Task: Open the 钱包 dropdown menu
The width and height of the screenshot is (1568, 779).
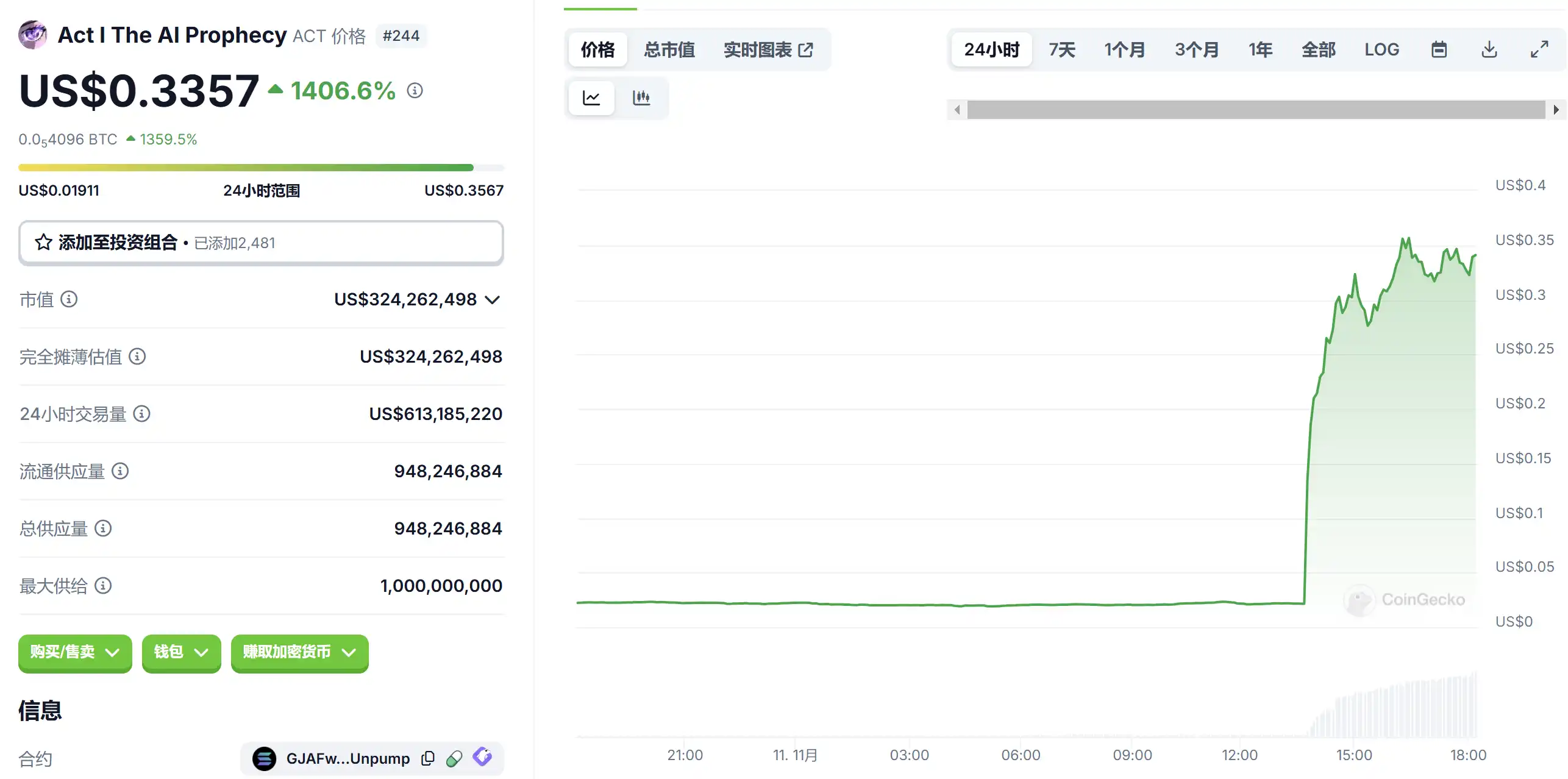Action: [x=181, y=652]
